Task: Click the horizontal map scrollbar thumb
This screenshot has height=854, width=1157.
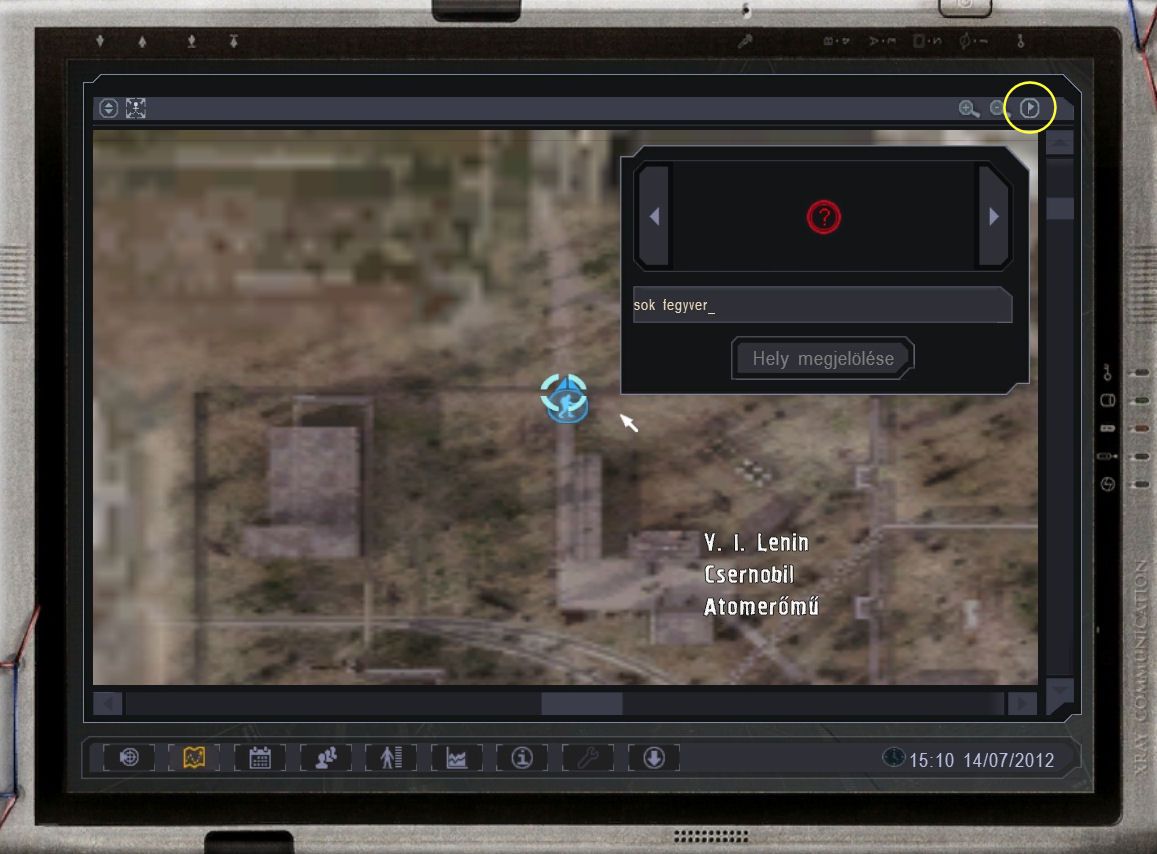Action: coord(581,703)
